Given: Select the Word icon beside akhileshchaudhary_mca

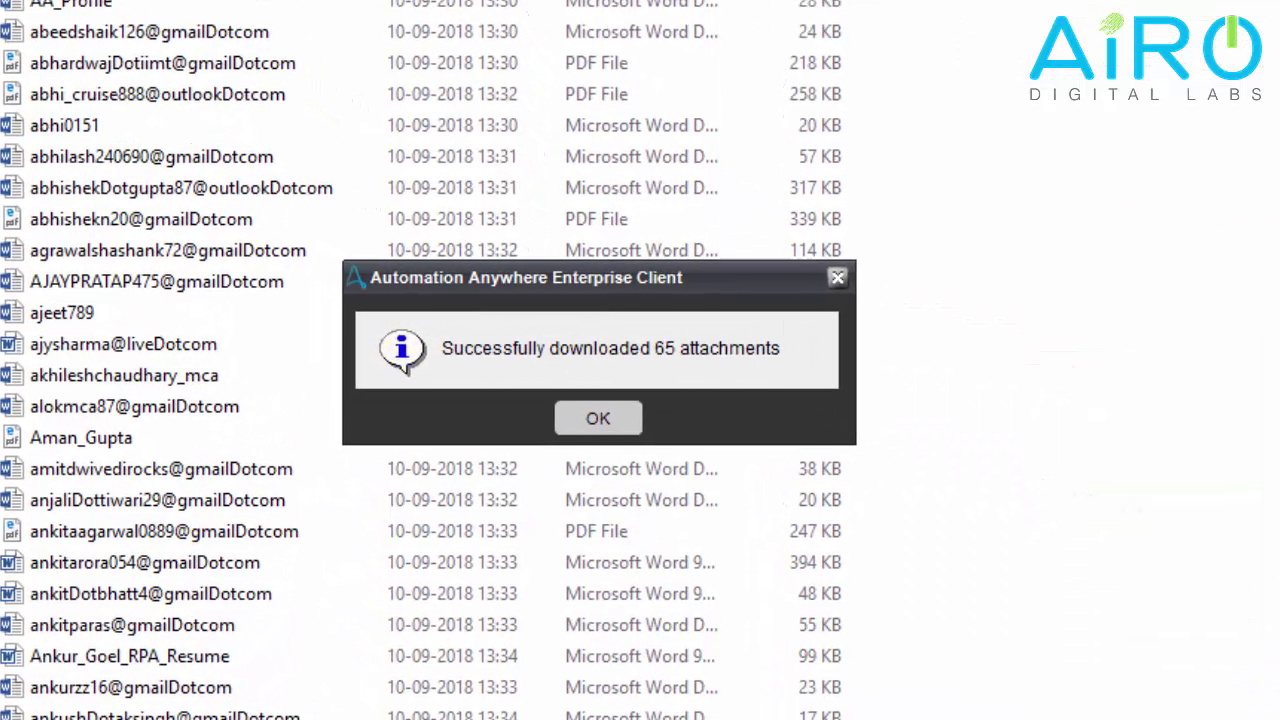Looking at the screenshot, I should point(11,375).
